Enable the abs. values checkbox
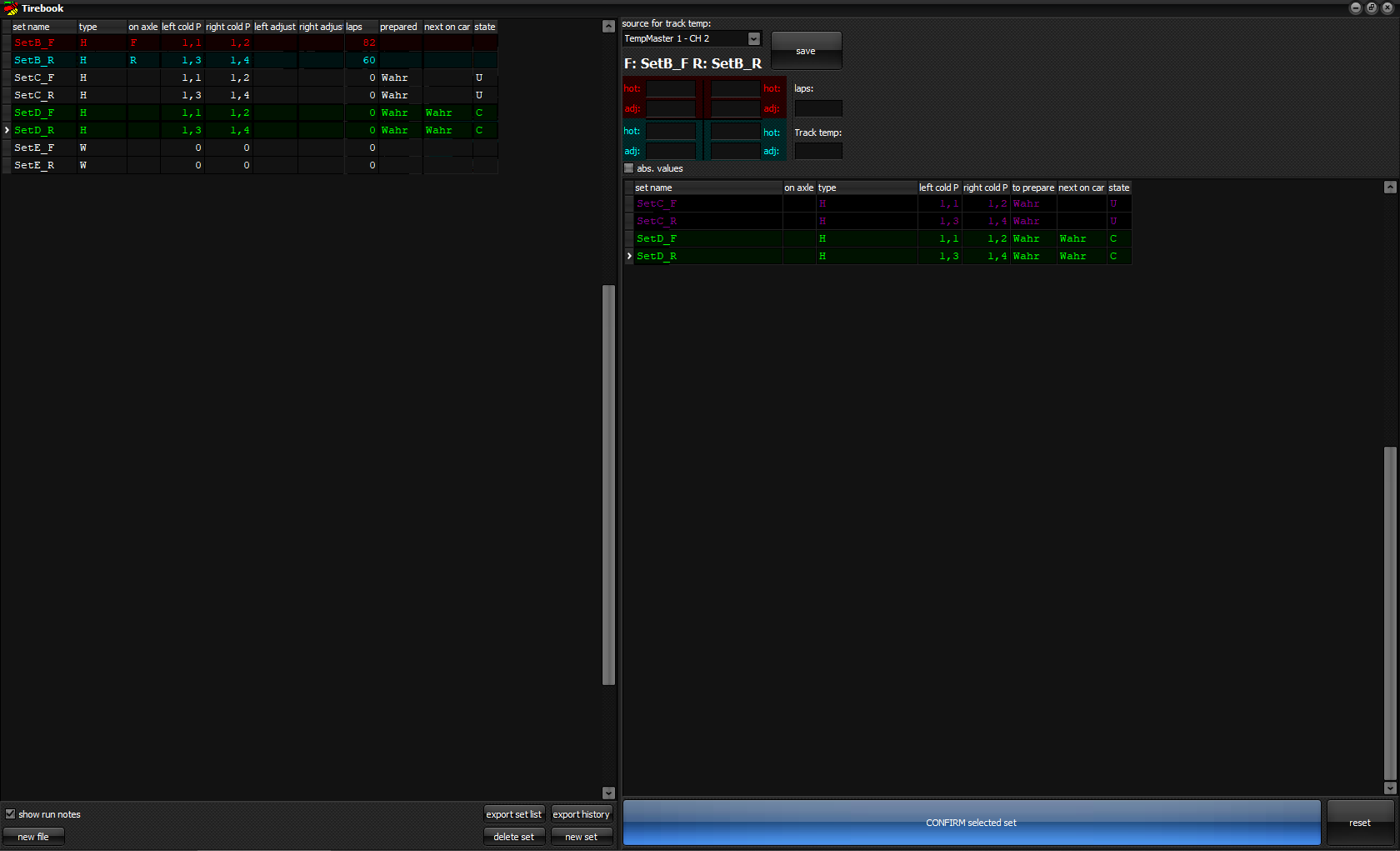The height and width of the screenshot is (851, 1400). click(629, 168)
